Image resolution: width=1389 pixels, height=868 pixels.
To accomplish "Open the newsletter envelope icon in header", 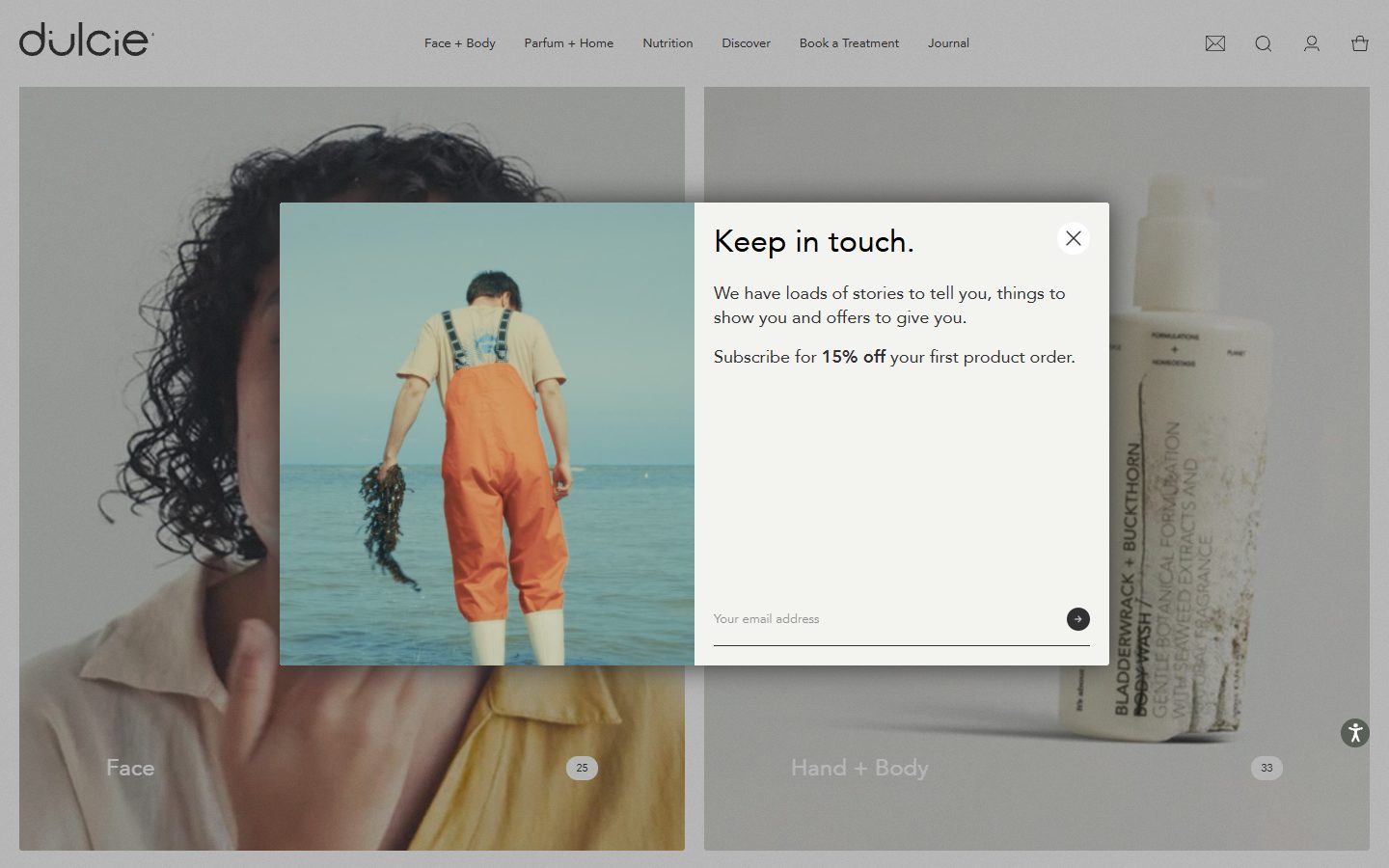I will 1215,43.
